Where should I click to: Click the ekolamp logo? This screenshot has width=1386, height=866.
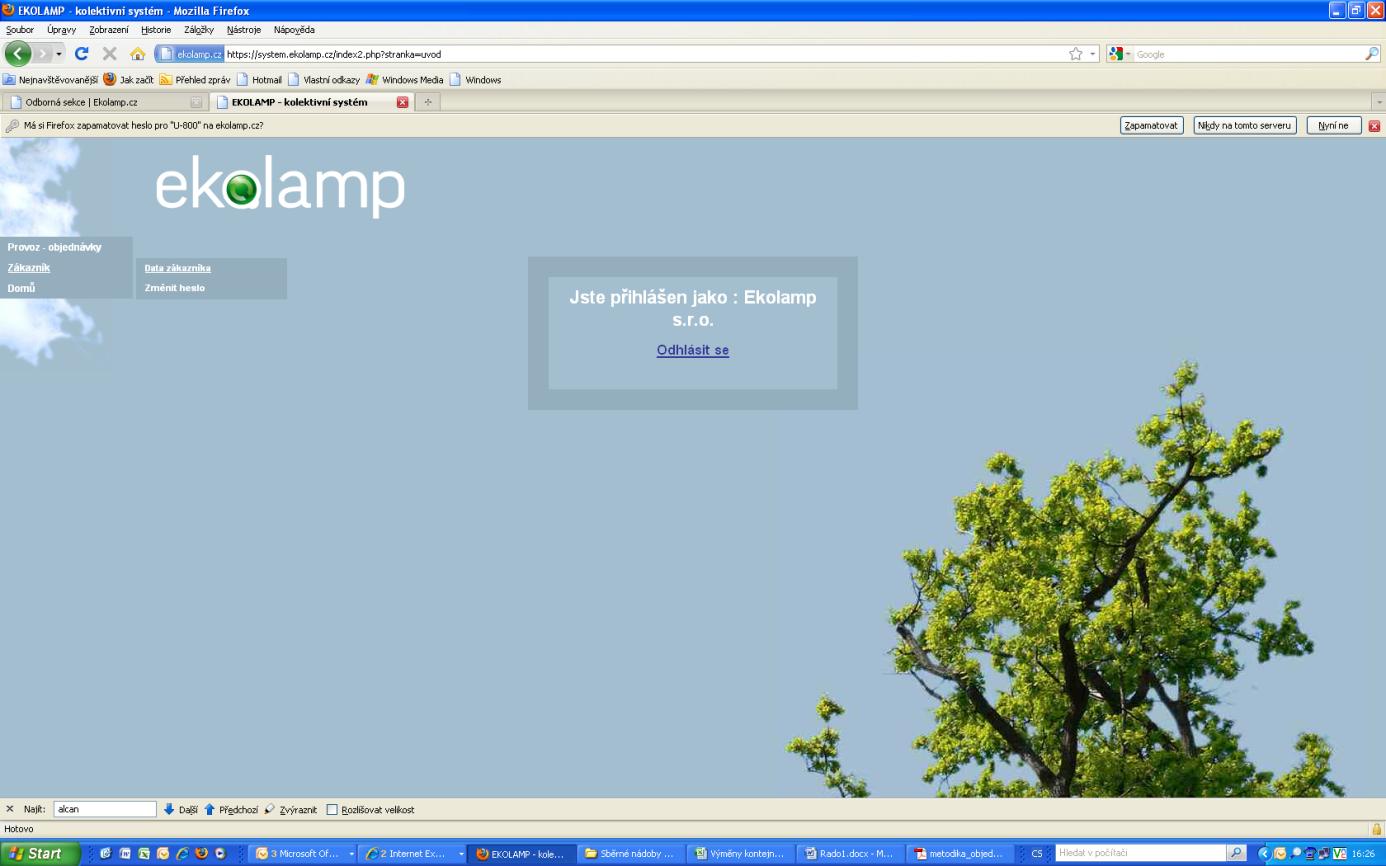tap(280, 187)
